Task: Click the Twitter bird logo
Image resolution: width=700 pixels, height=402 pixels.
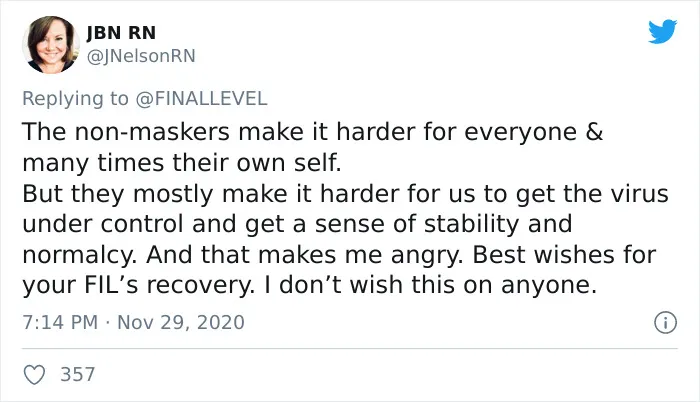Action: pos(662,31)
